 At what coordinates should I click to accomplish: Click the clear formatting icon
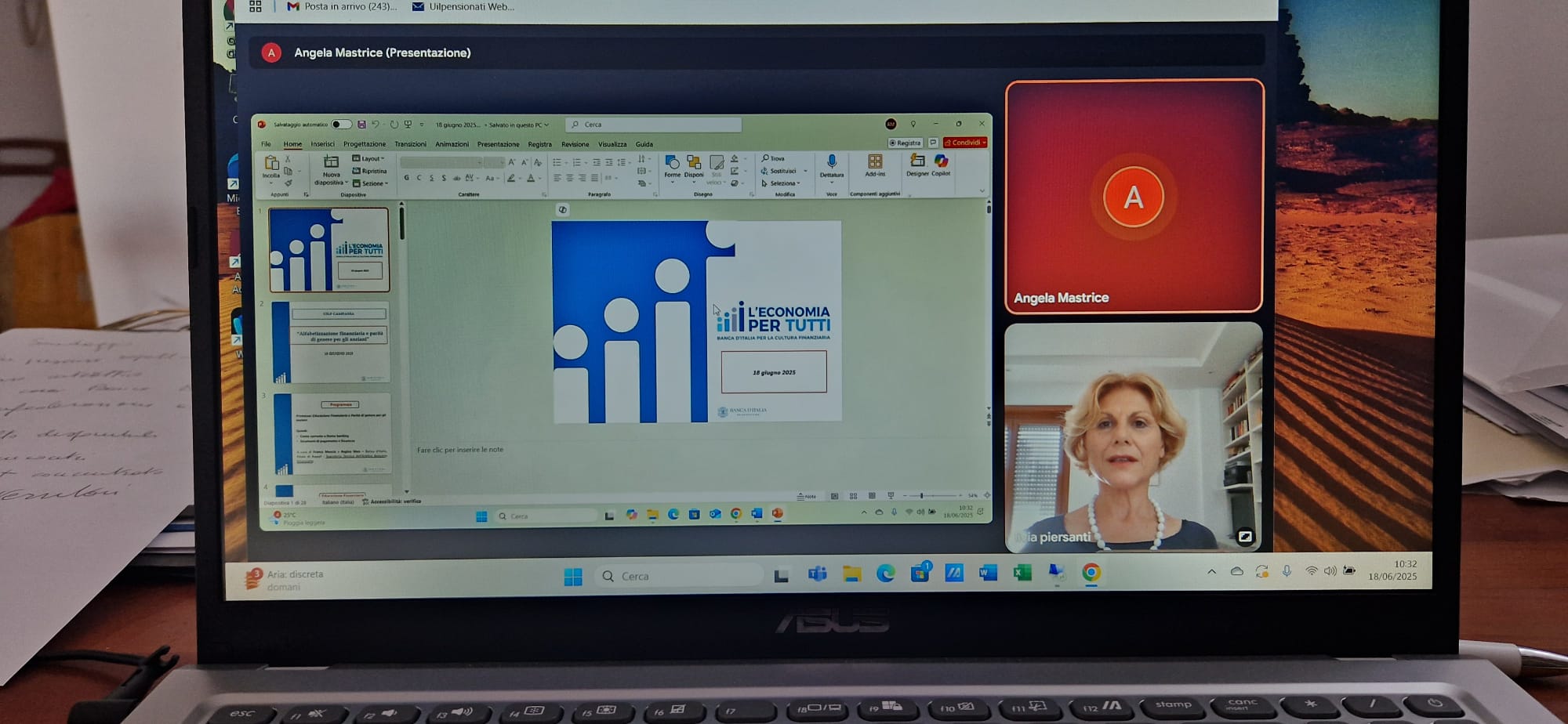tap(538, 162)
